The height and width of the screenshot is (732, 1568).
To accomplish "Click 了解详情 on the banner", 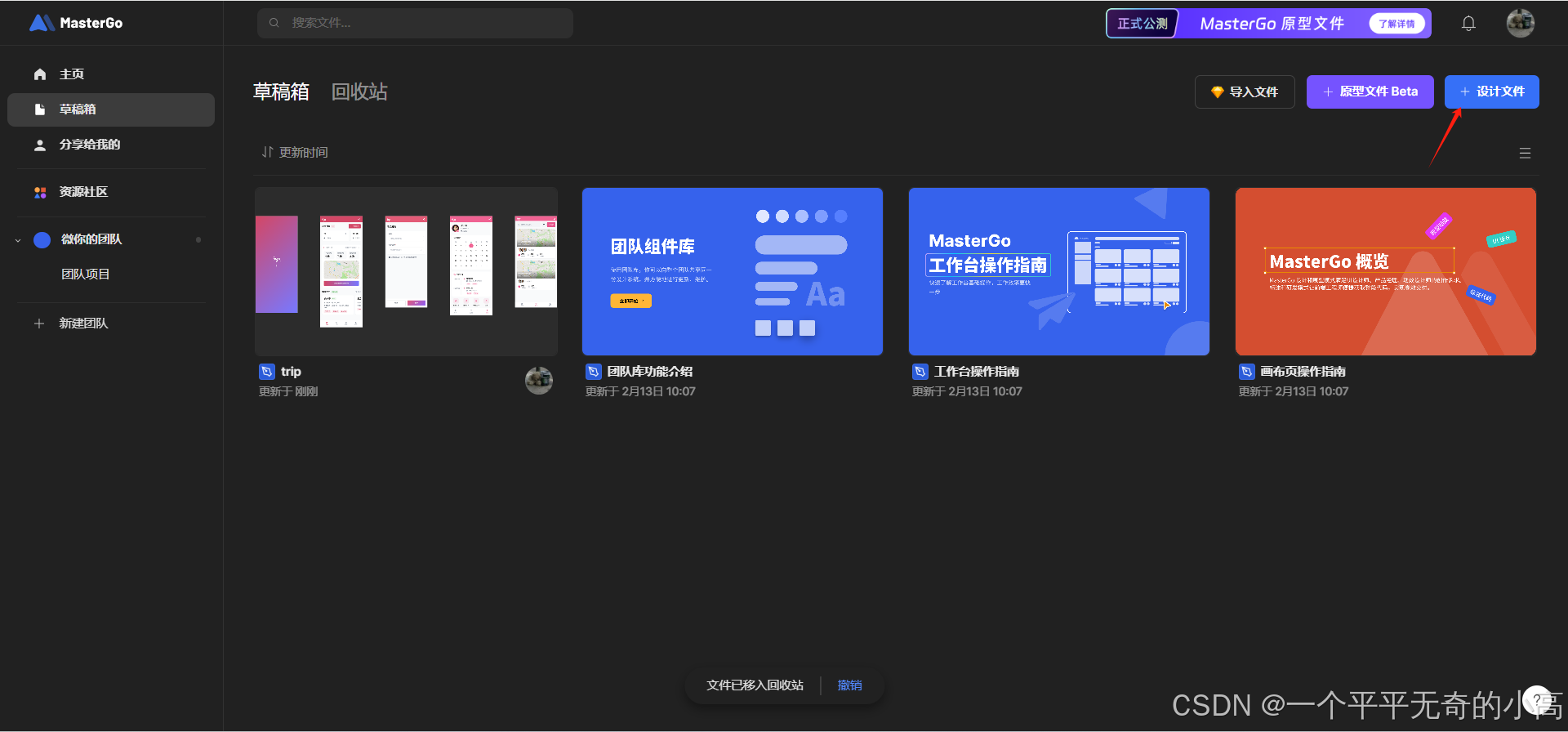I will [x=1396, y=24].
